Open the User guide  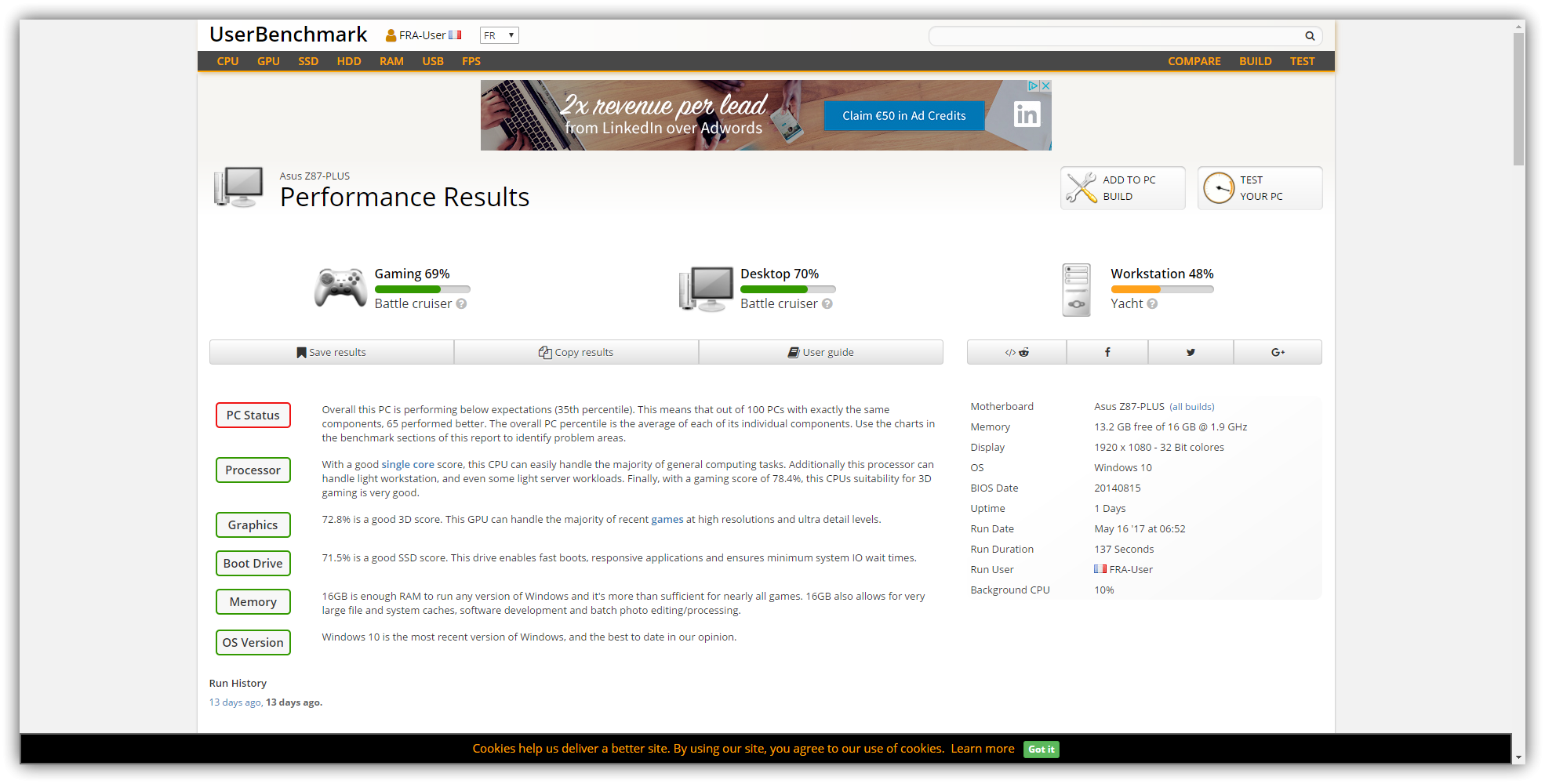[821, 352]
